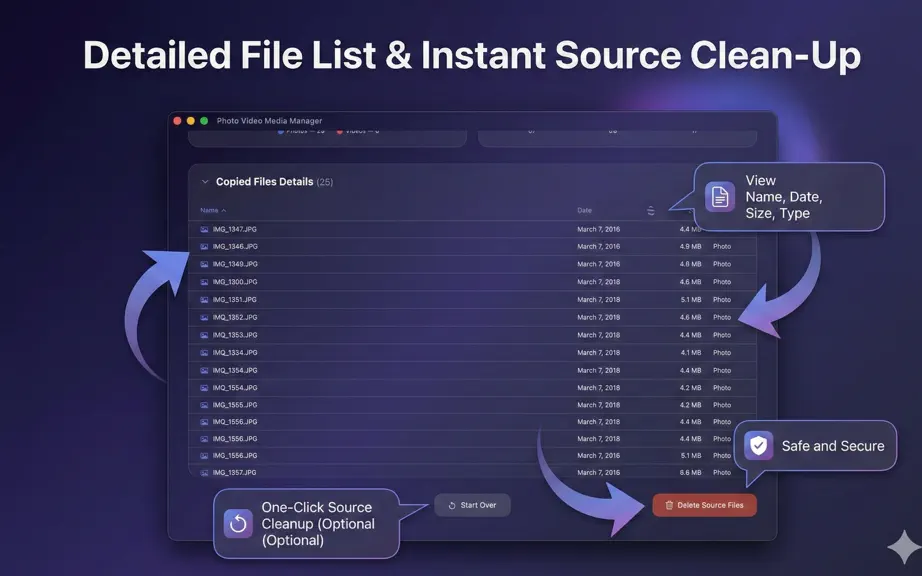Screen dimensions: 922x576
Task: Select the IMG_1357.JPG name in list
Action: click(235, 473)
